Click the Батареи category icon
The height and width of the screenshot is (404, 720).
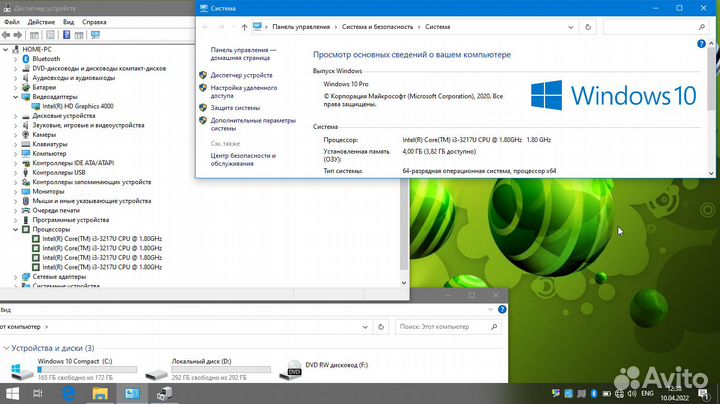(x=26, y=87)
